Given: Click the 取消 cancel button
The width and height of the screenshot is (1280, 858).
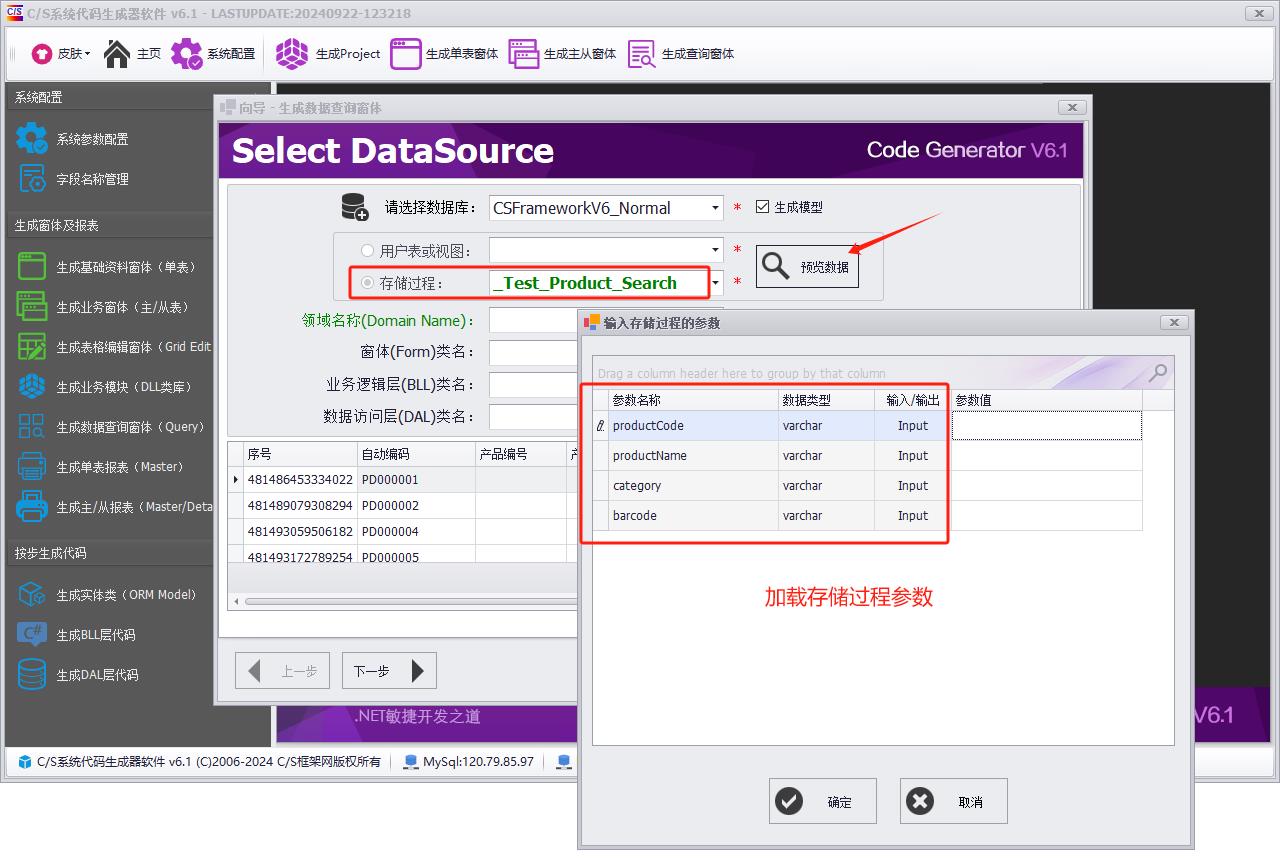Looking at the screenshot, I should (x=953, y=801).
